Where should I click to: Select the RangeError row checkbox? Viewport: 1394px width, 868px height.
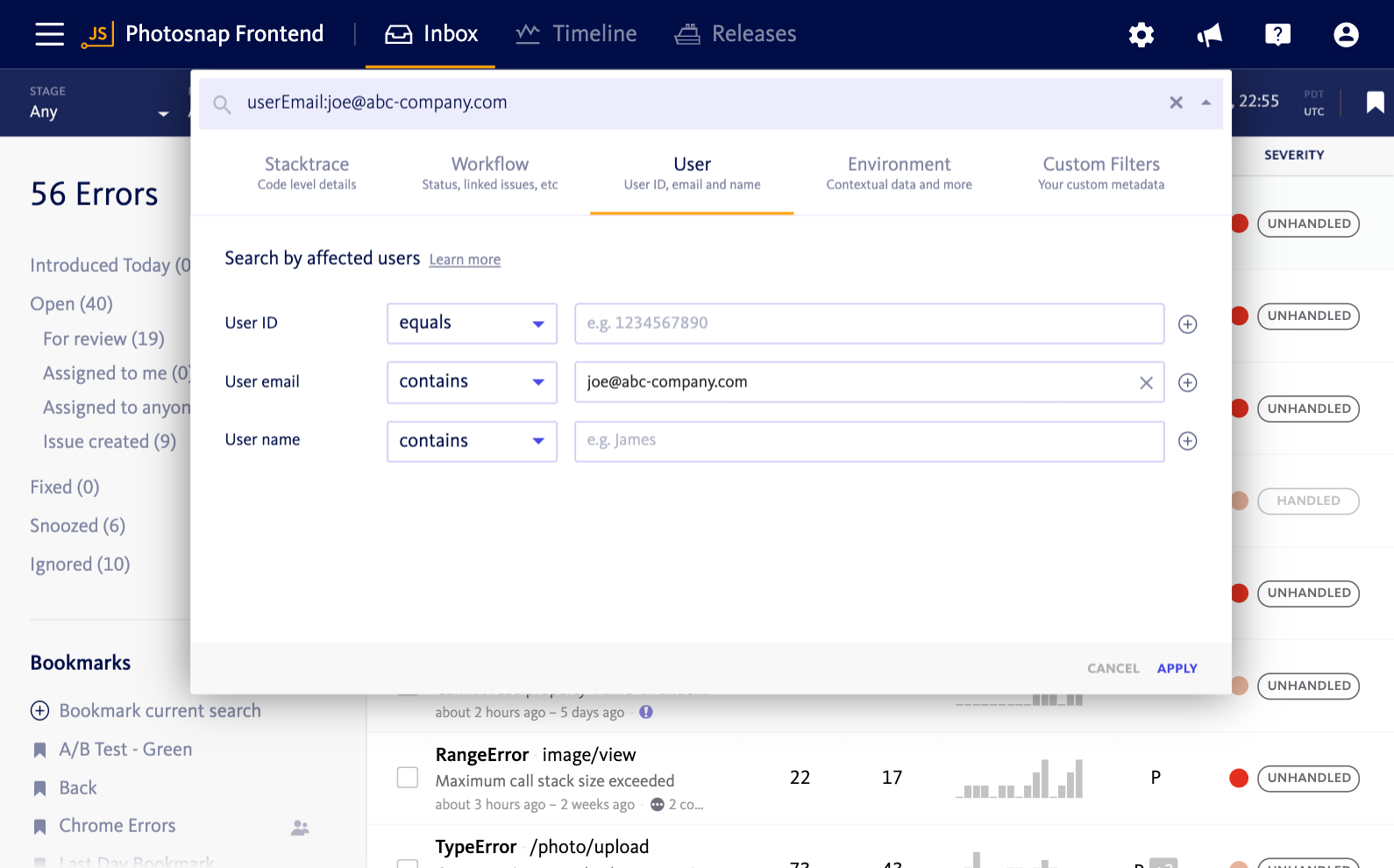point(408,778)
